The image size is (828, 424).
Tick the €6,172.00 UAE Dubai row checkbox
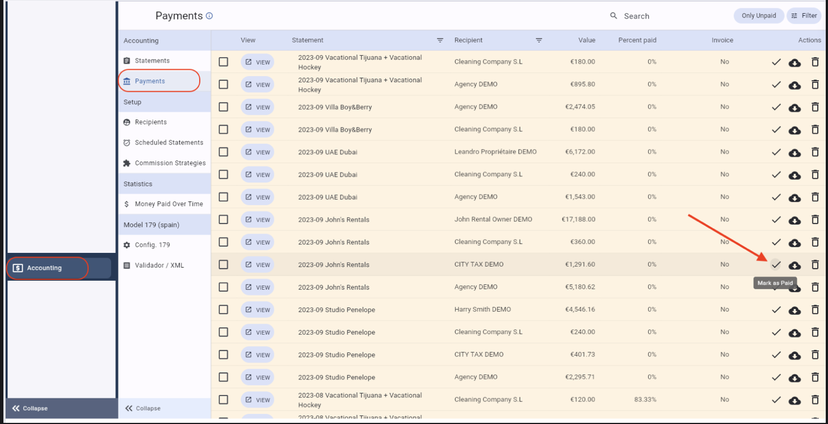coord(223,152)
